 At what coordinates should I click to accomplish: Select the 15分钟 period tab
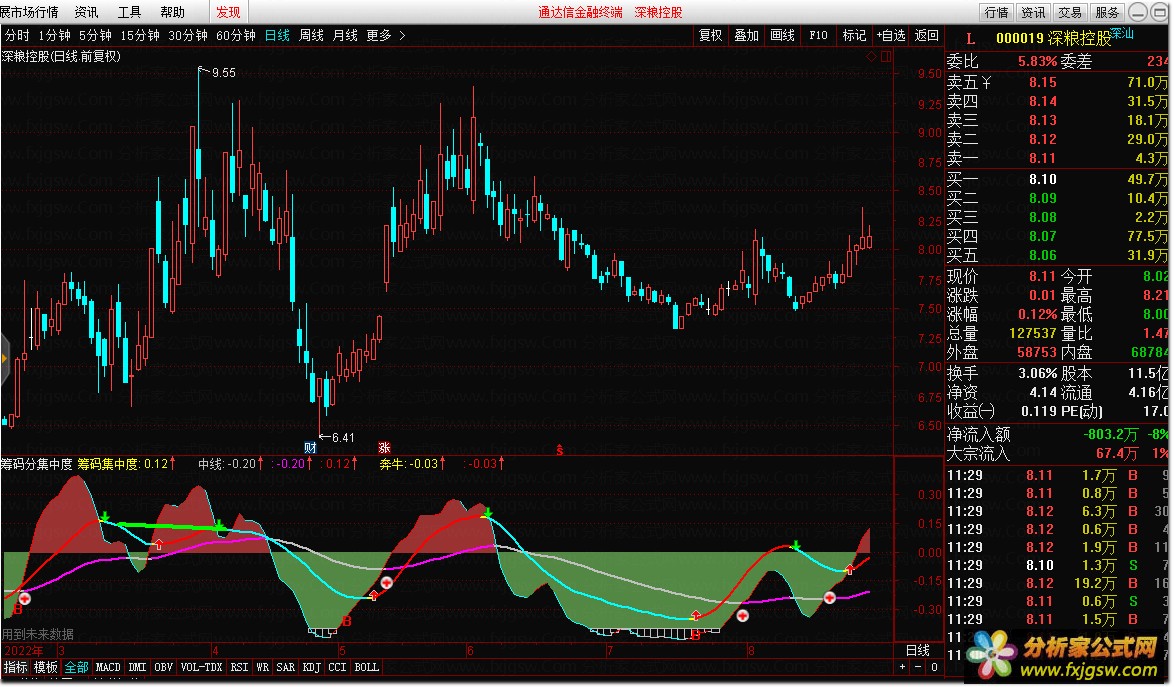pyautogui.click(x=140, y=35)
